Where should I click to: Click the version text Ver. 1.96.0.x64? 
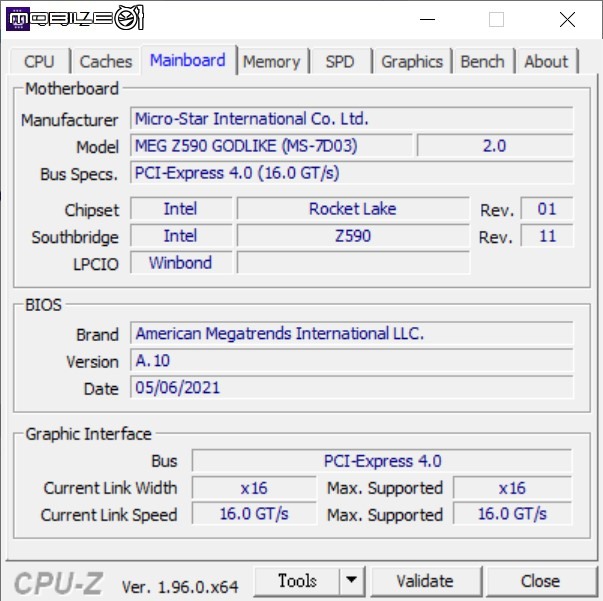click(x=180, y=587)
